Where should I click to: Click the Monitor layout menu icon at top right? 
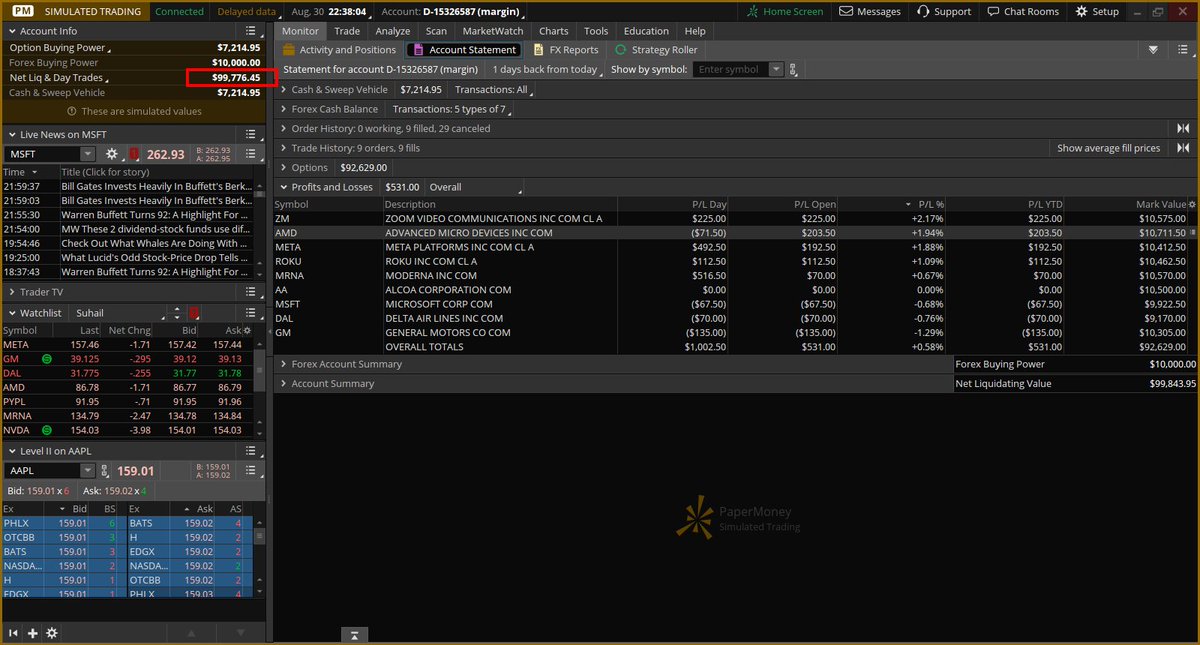click(1183, 49)
